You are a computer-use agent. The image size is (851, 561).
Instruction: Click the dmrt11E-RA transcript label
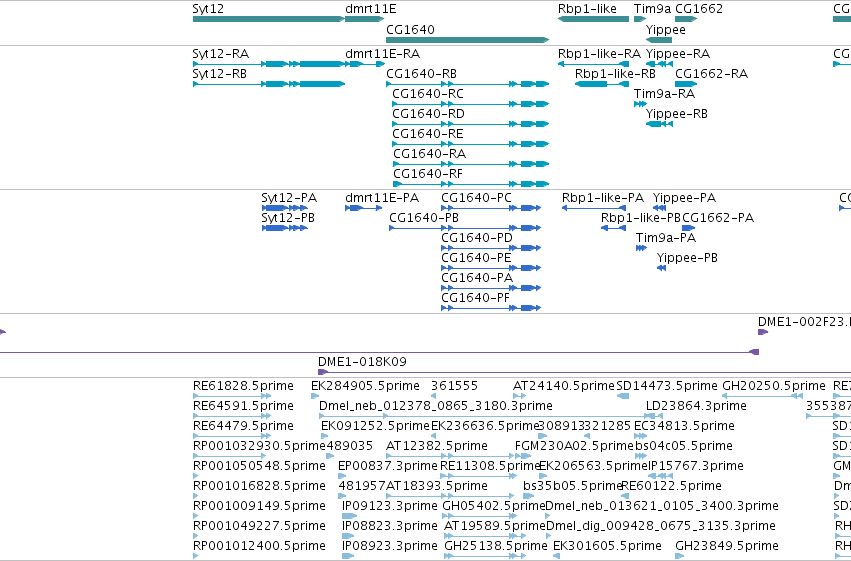[x=383, y=54]
